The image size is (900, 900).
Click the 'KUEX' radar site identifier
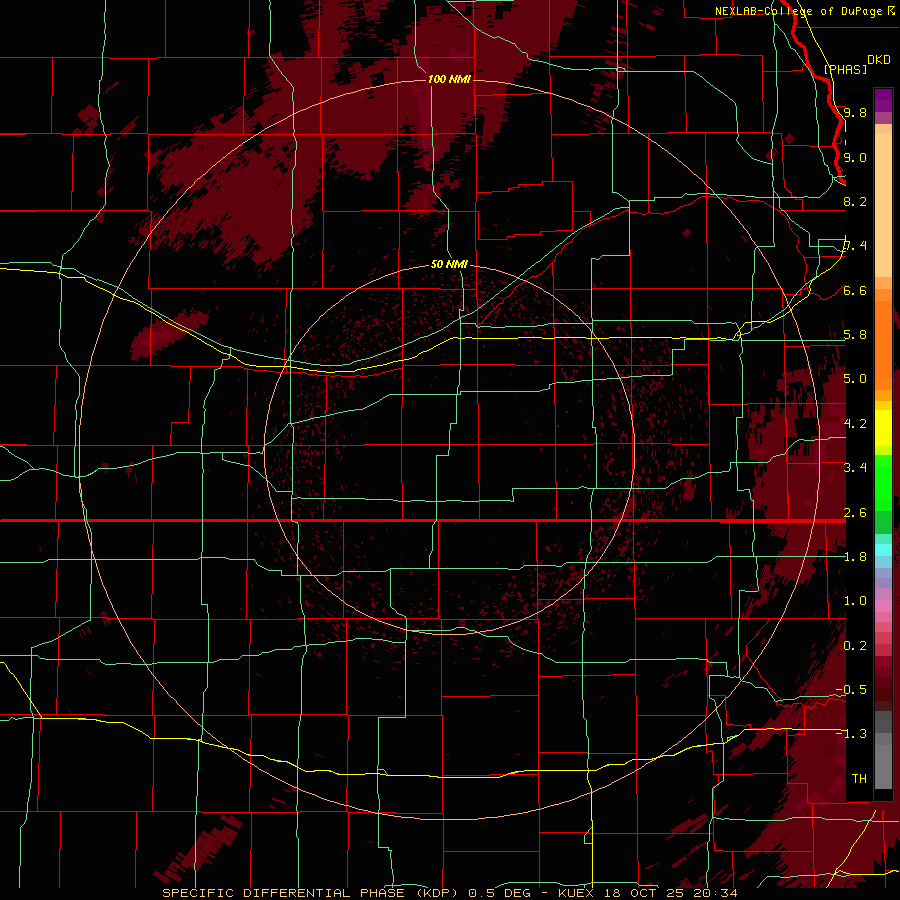576,893
